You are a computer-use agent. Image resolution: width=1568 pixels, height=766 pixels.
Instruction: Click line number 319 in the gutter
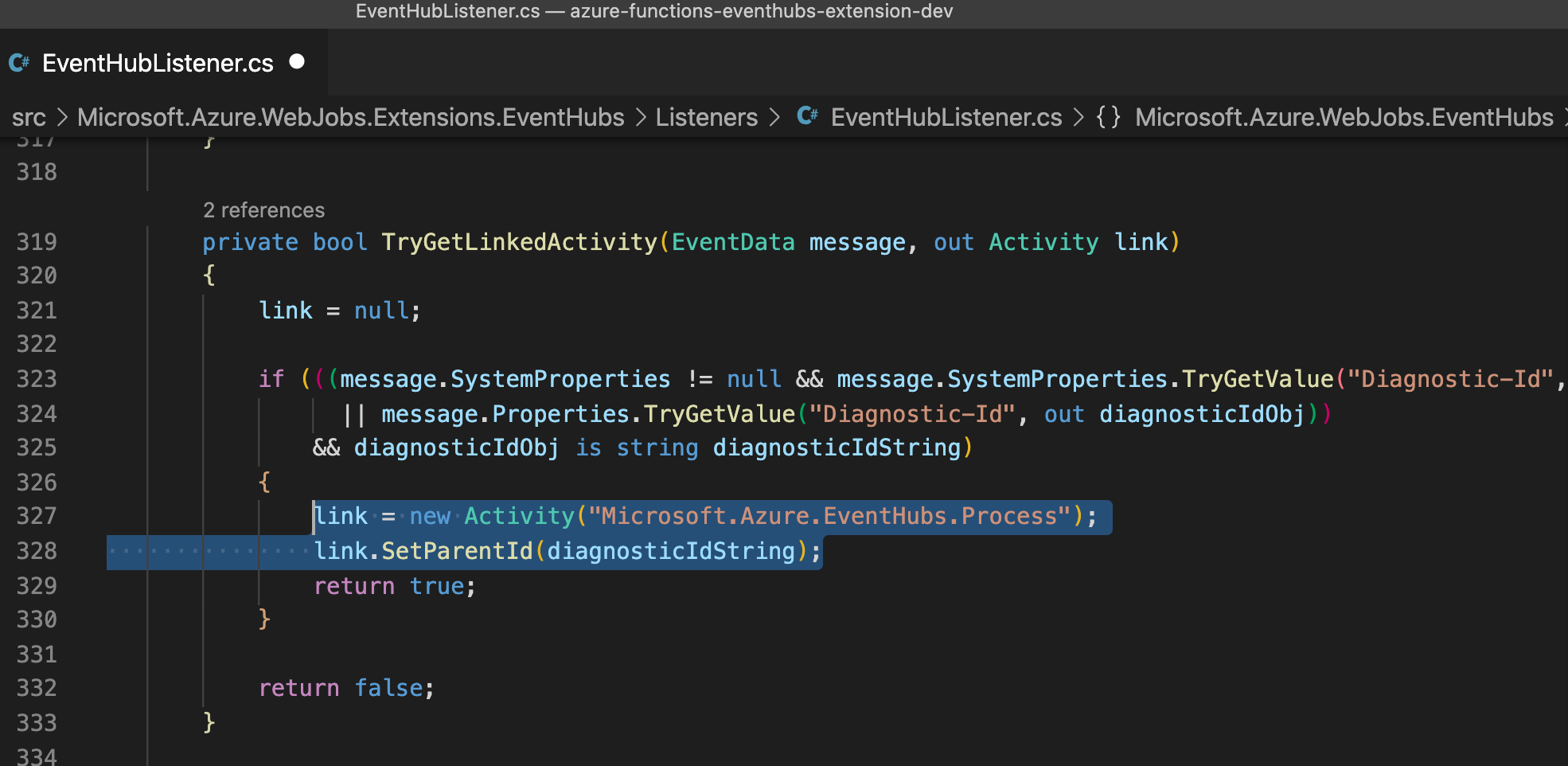(x=36, y=241)
